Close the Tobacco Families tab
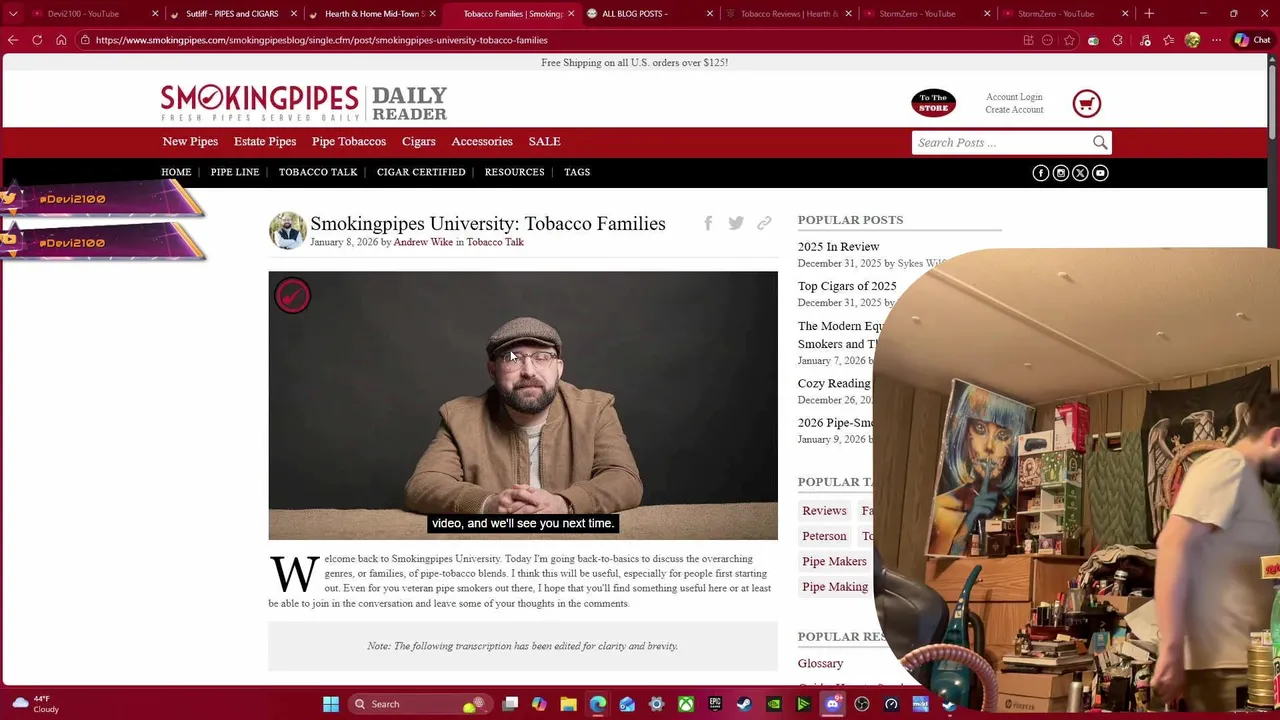1280x720 pixels. (571, 14)
